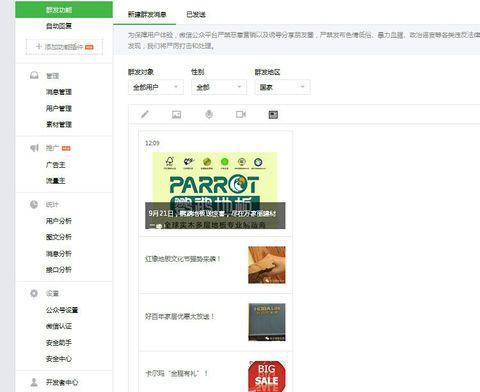The height and width of the screenshot is (392, 480).
Task: Open the 广告主 page
Action: click(x=56, y=164)
